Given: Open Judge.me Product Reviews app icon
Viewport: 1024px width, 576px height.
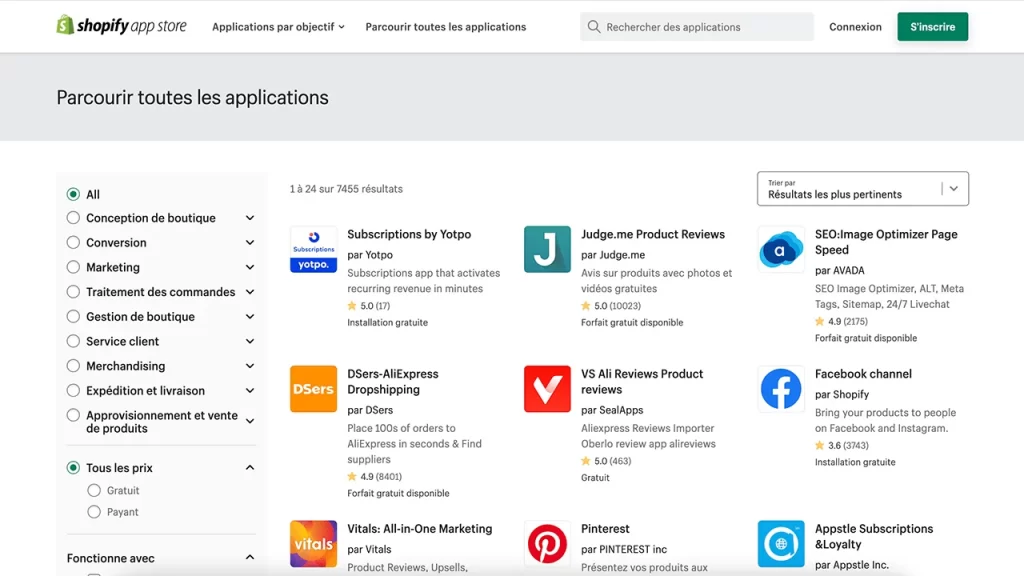Looking at the screenshot, I should click(x=547, y=249).
